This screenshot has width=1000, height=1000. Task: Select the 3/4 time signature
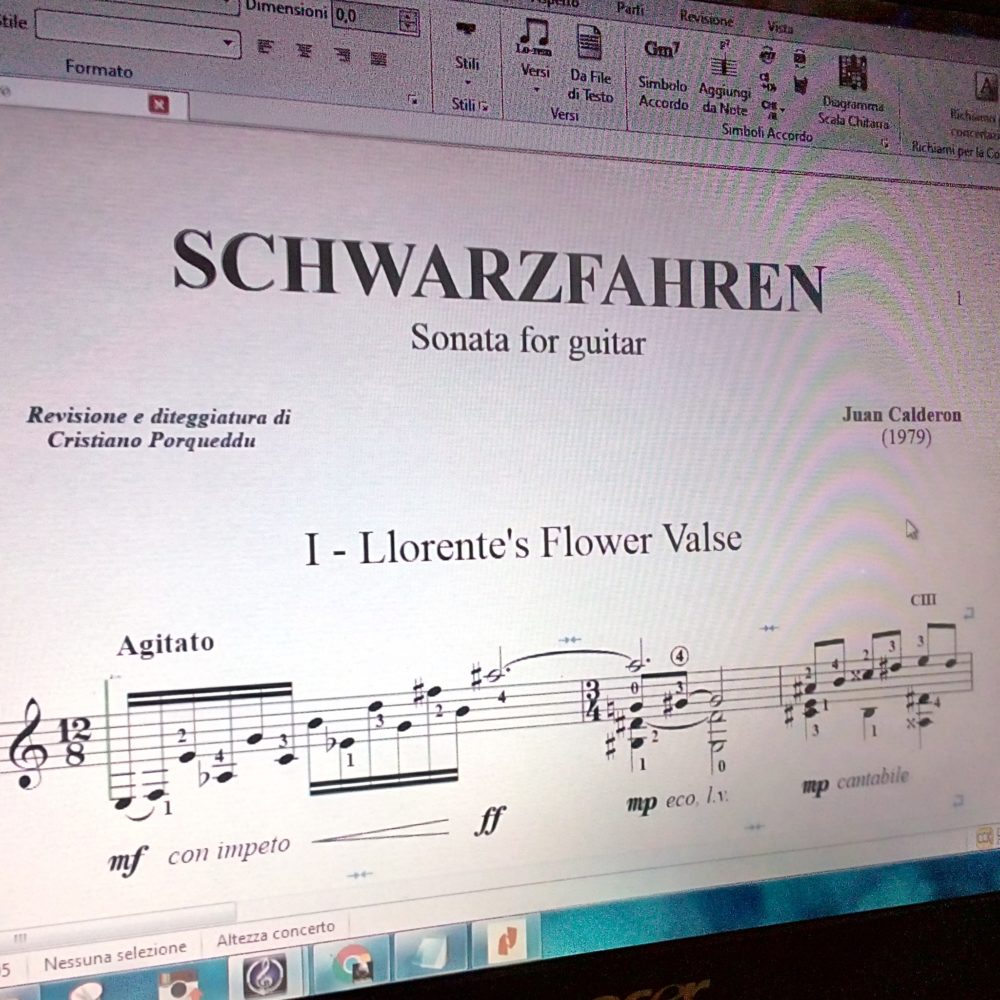coord(593,700)
